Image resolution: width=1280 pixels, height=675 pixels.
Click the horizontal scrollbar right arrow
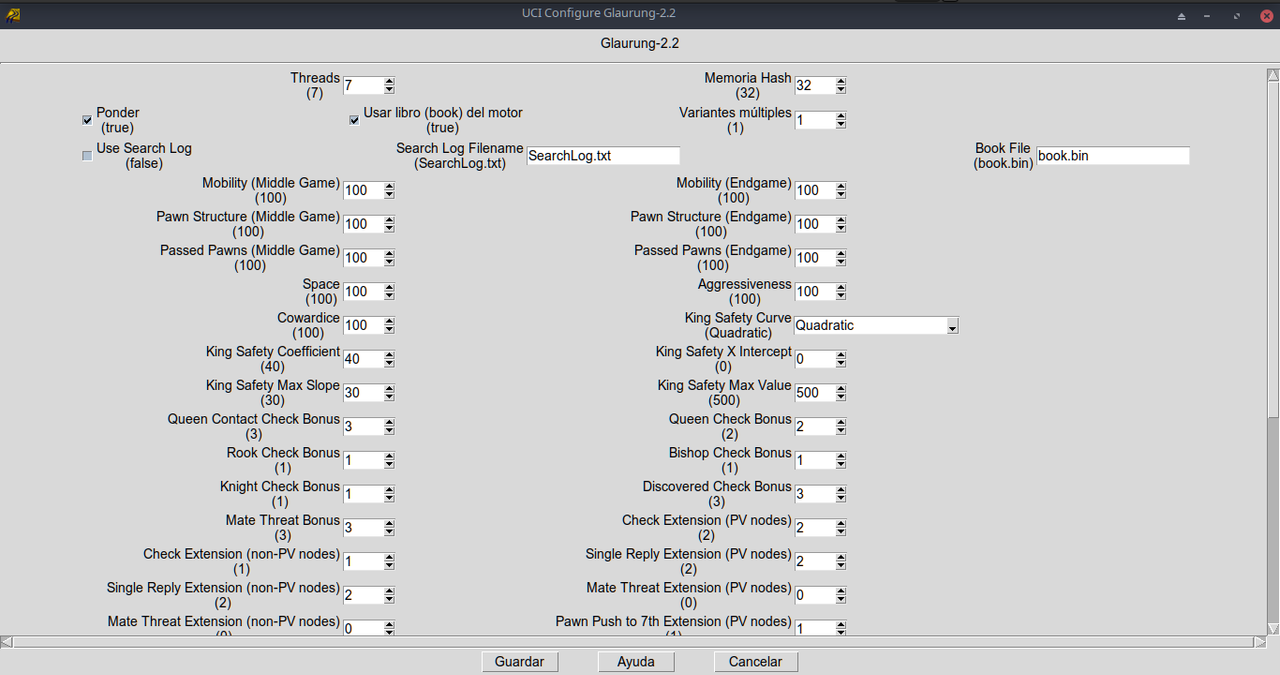coord(1260,641)
